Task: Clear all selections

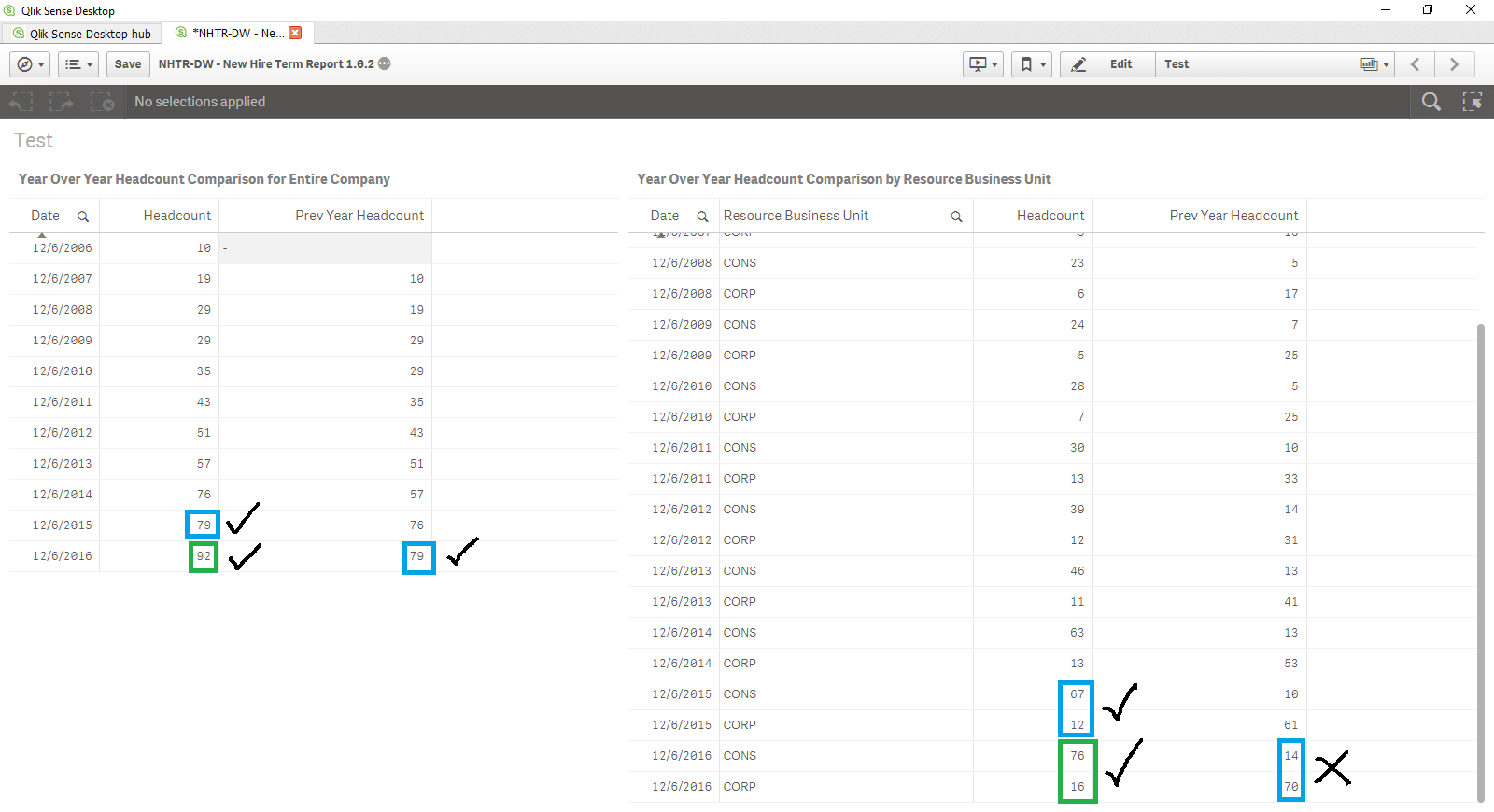Action: pos(102,102)
